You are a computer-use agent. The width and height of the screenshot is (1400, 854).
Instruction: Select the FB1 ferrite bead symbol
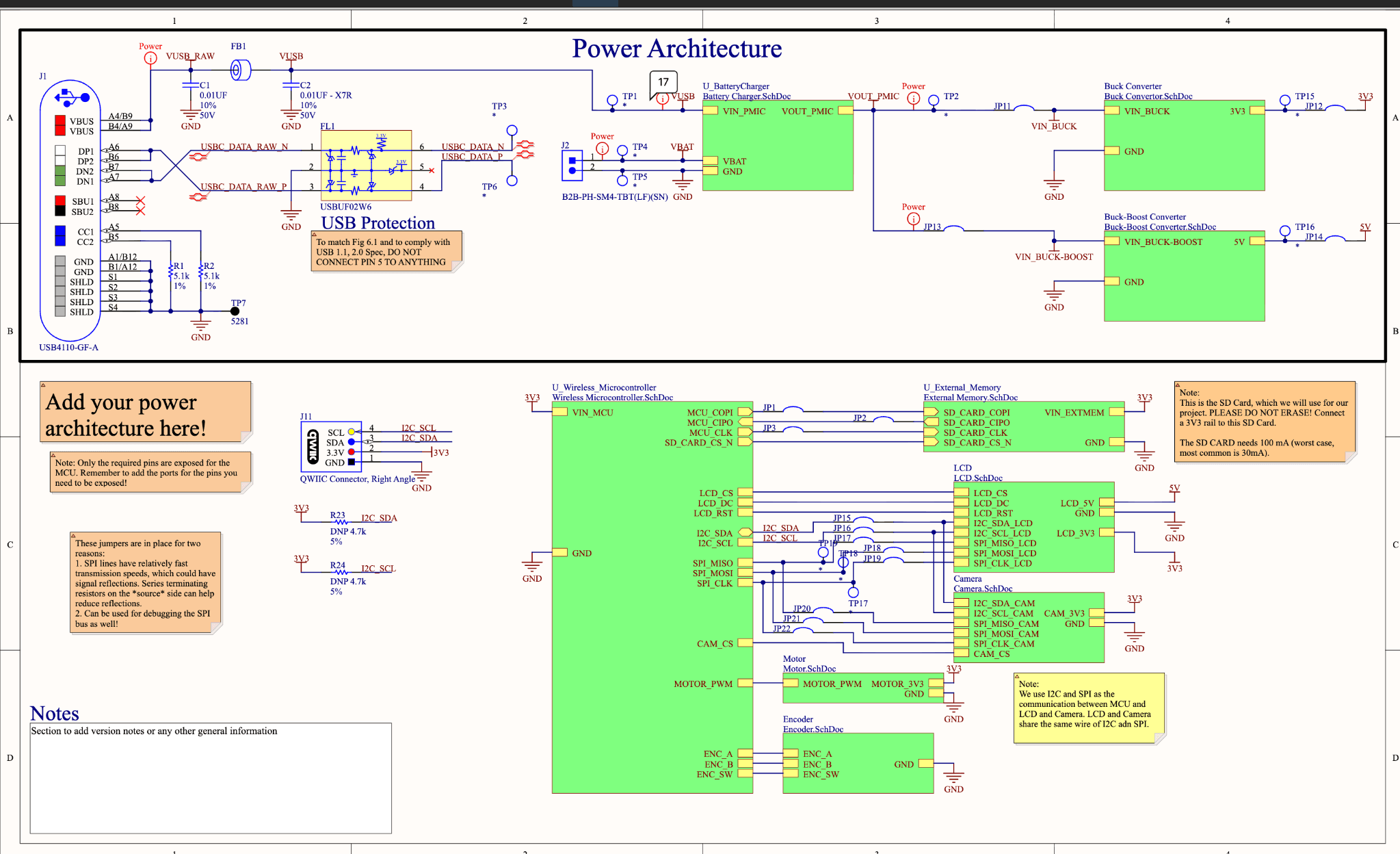click(240, 70)
